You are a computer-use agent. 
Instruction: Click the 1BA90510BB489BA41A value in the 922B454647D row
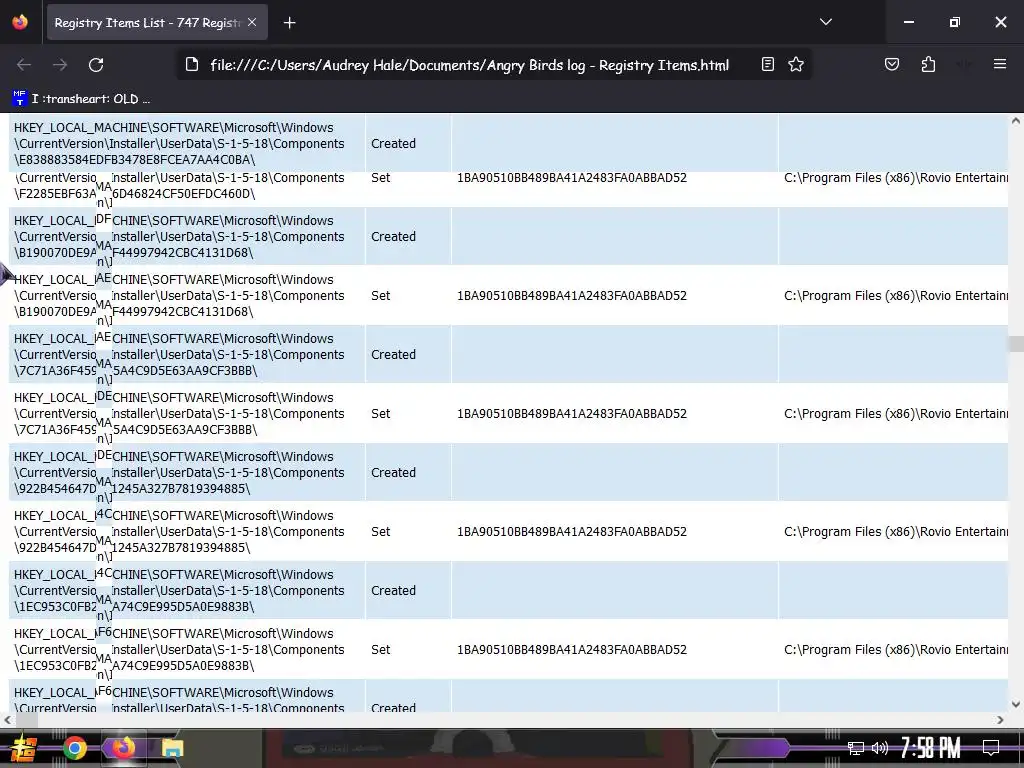[572, 532]
